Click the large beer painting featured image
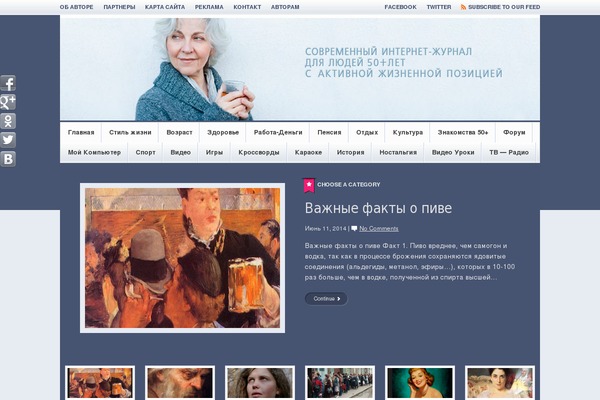The image size is (600, 400). [183, 258]
